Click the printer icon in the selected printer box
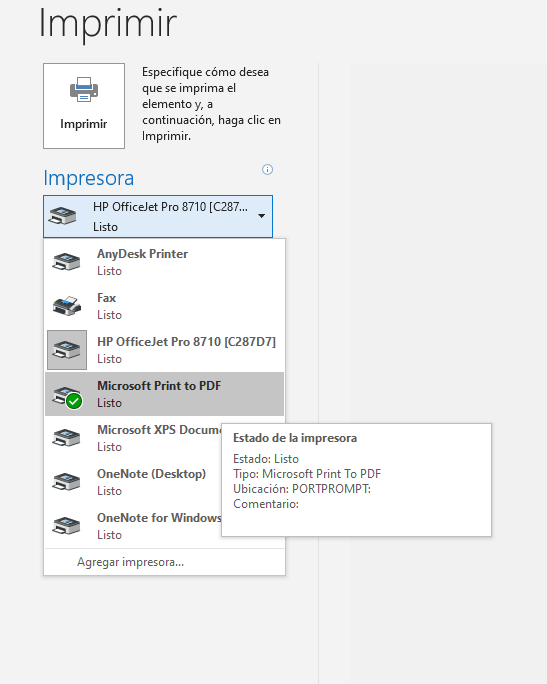547x684 pixels. [x=62, y=216]
